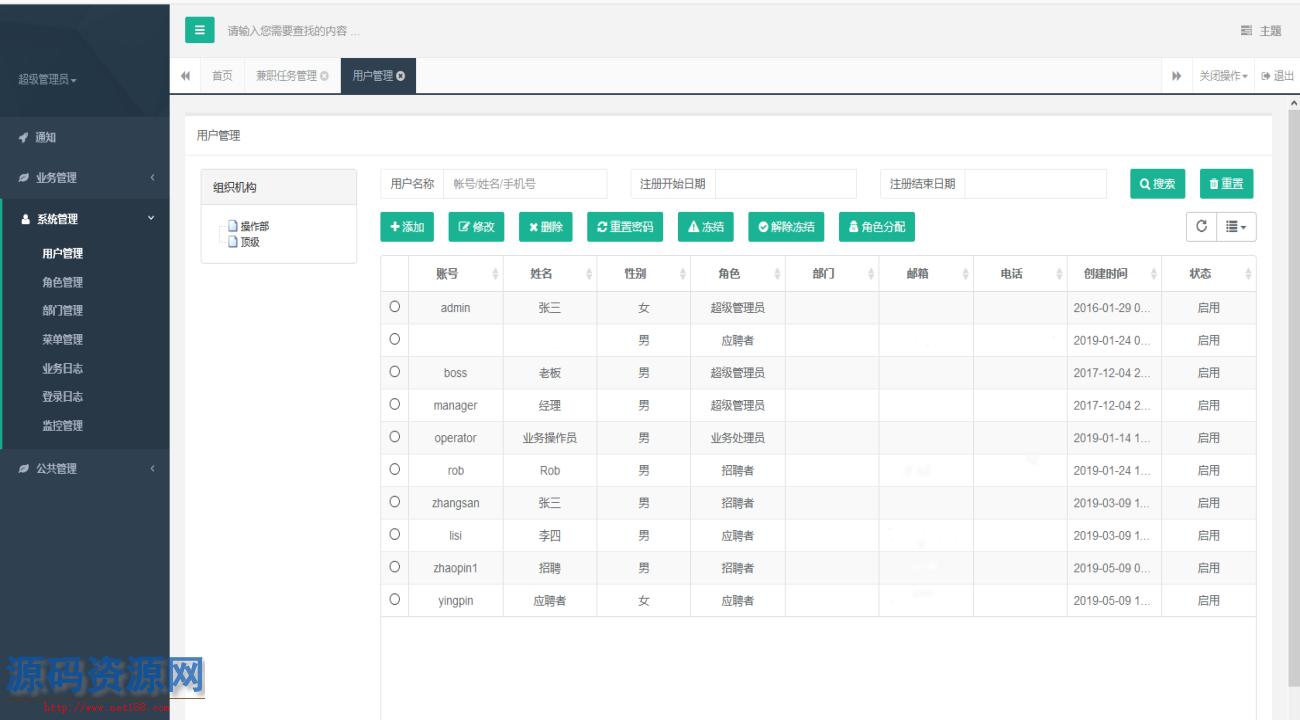Click the 删除 delete button
The width and height of the screenshot is (1300, 720).
(546, 227)
